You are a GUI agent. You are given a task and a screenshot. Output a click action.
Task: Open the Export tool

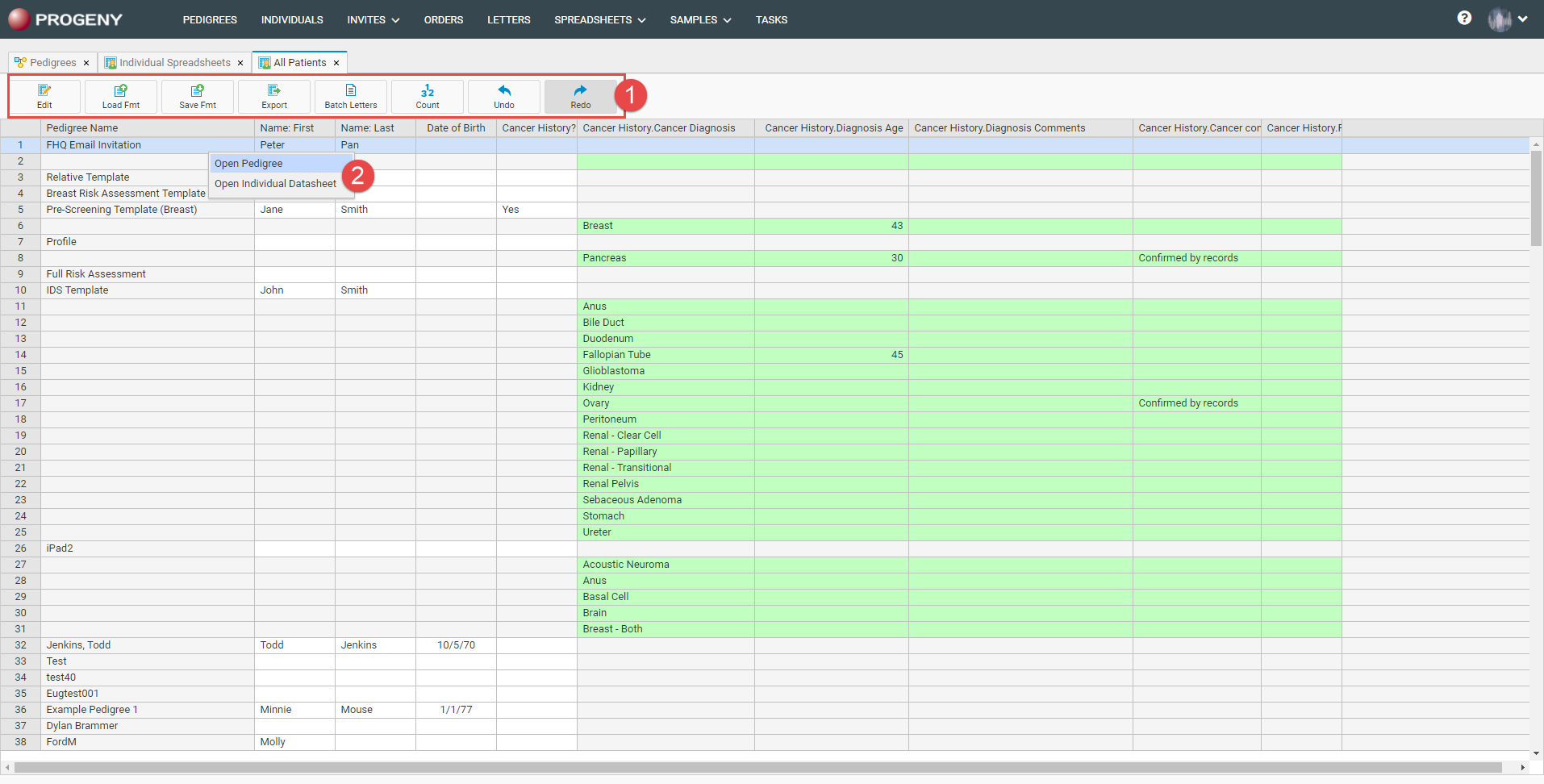(273, 96)
